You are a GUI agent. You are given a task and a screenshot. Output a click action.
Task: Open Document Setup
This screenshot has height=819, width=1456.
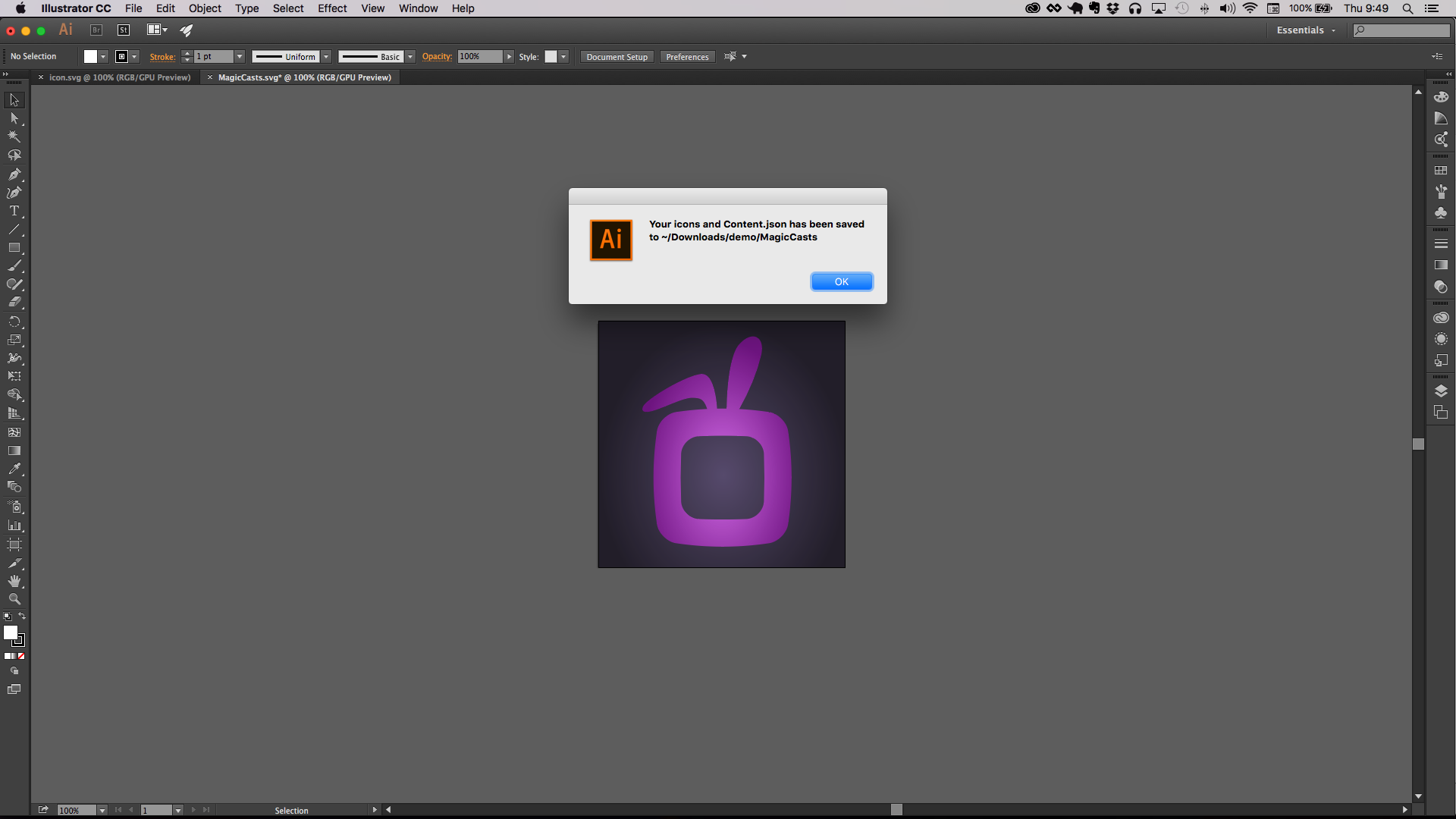[x=617, y=56]
